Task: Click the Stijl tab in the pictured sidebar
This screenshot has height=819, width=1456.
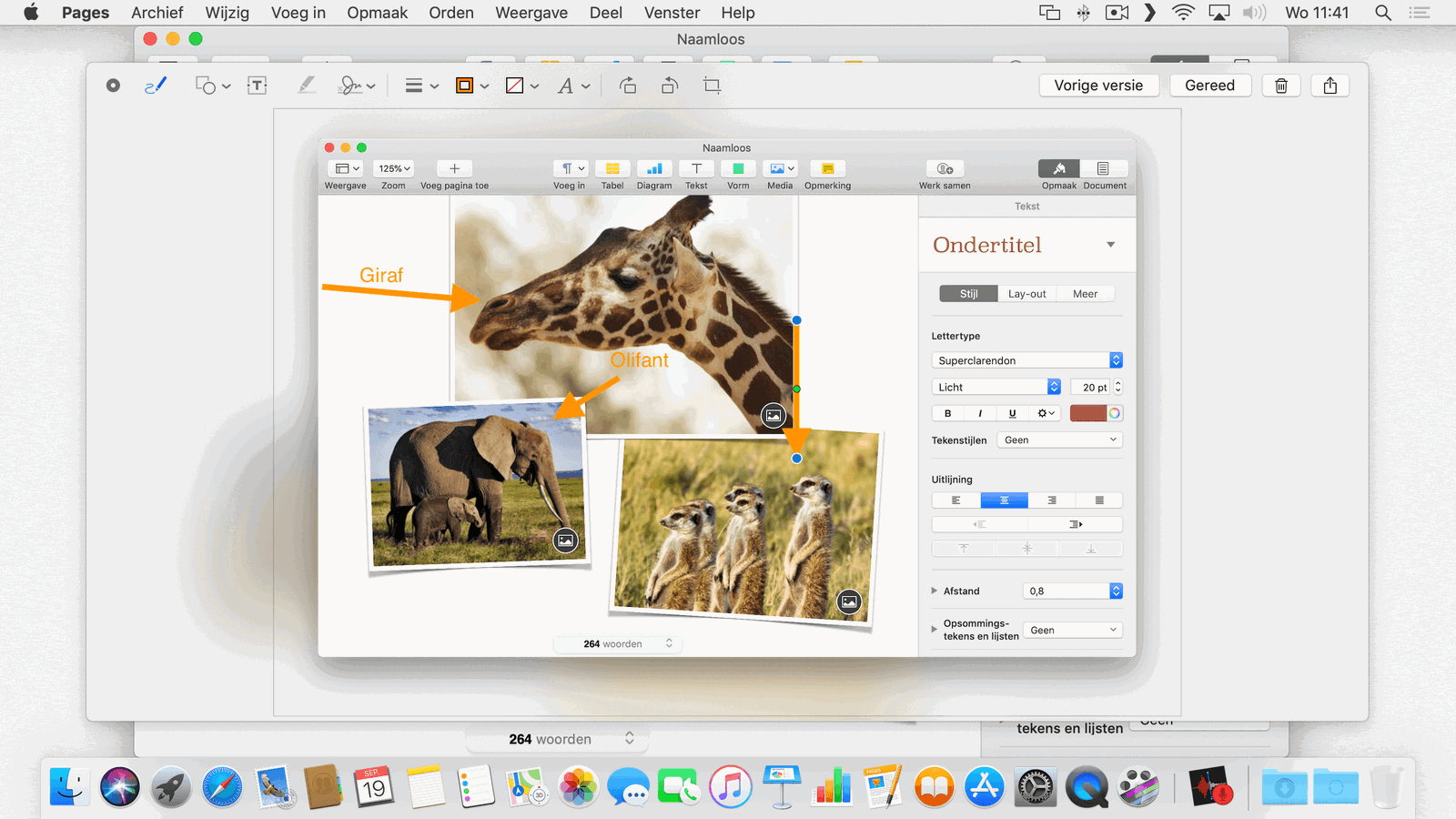Action: 968,294
